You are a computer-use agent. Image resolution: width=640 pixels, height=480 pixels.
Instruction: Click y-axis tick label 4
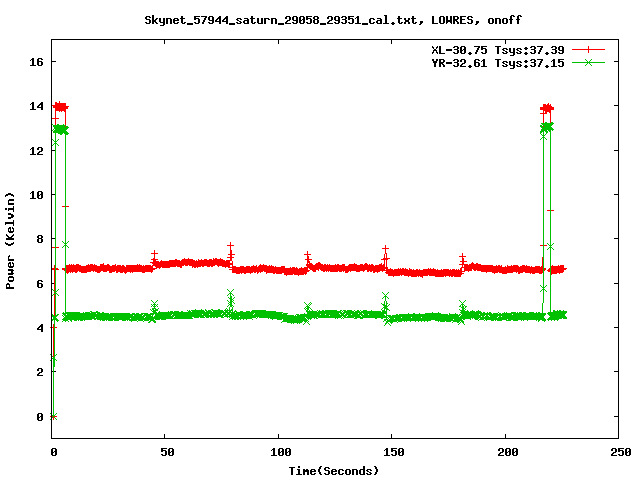click(x=40, y=328)
